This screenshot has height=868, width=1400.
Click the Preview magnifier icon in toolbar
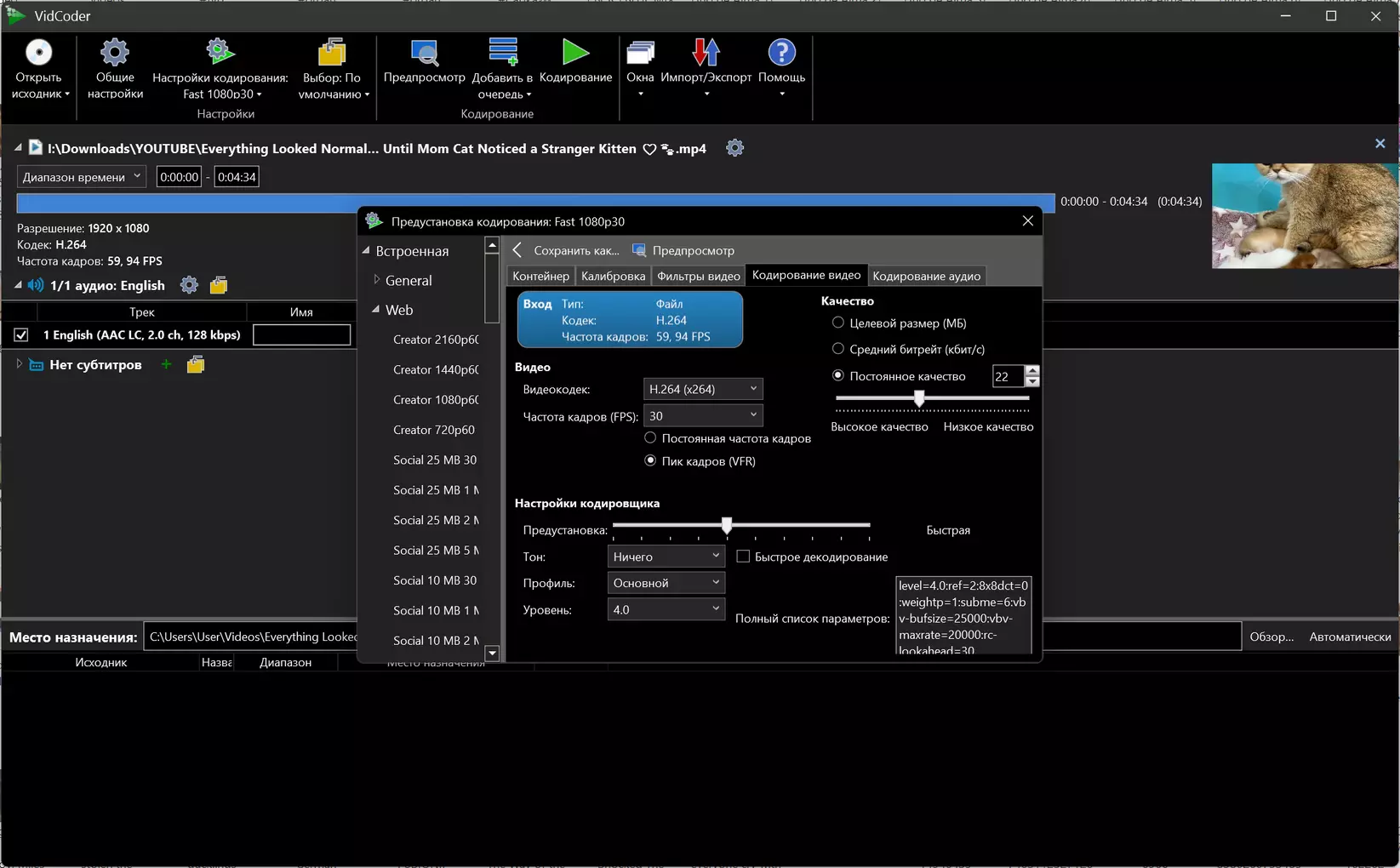424,53
